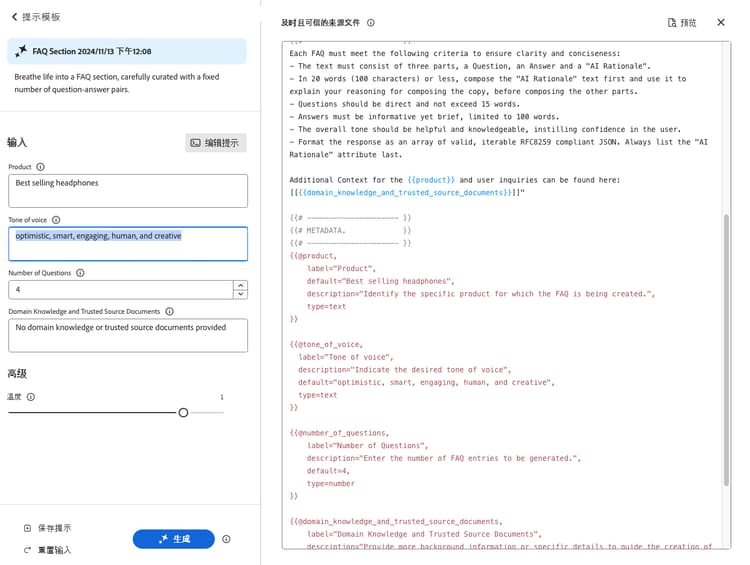Open the 编辑提示 editor
Screen dimensions: 750x565
[216, 143]
